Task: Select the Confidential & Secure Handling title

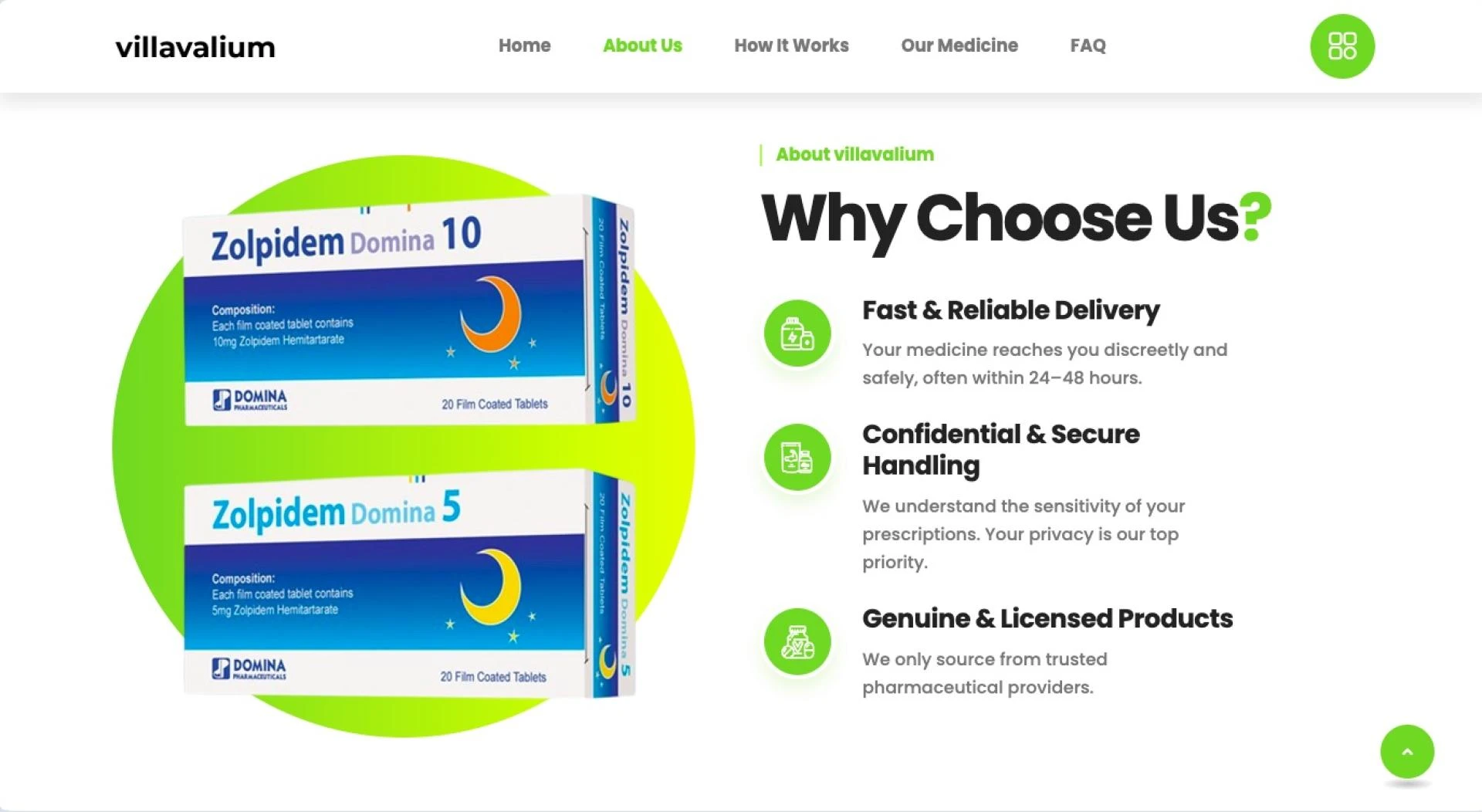Action: pyautogui.click(x=1000, y=449)
